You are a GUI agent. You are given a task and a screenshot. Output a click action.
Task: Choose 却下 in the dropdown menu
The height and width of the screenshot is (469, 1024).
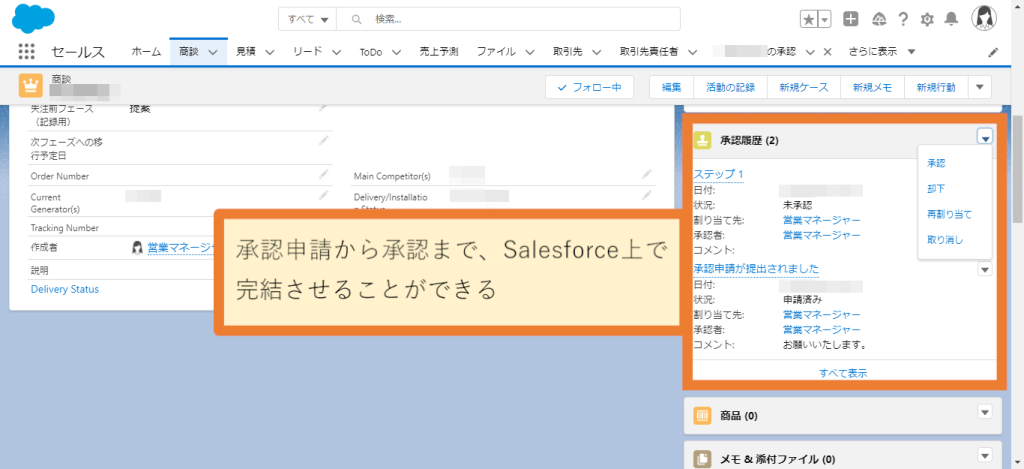click(936, 189)
